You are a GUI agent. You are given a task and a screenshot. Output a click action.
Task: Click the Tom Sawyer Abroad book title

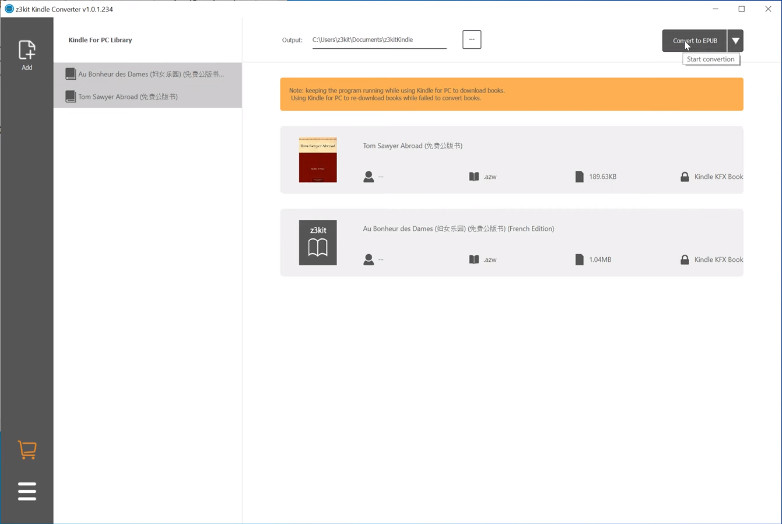tap(412, 146)
